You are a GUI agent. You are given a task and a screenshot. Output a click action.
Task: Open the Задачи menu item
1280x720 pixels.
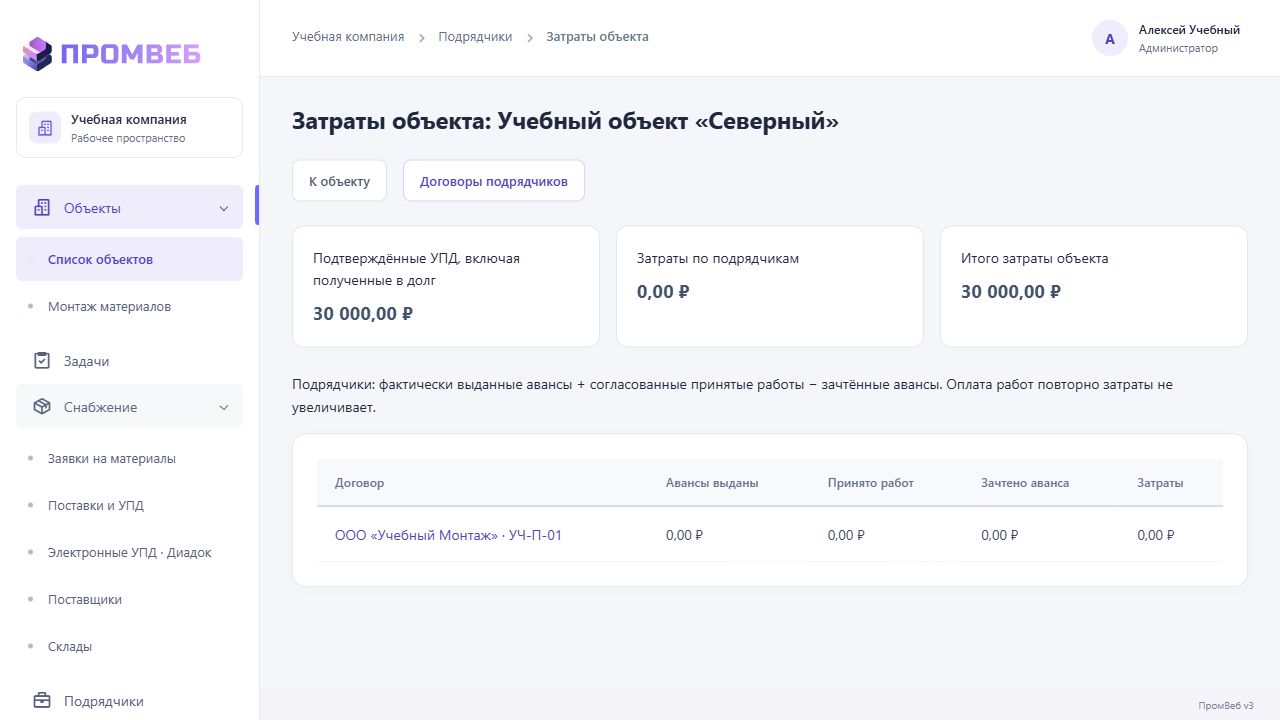tap(129, 361)
